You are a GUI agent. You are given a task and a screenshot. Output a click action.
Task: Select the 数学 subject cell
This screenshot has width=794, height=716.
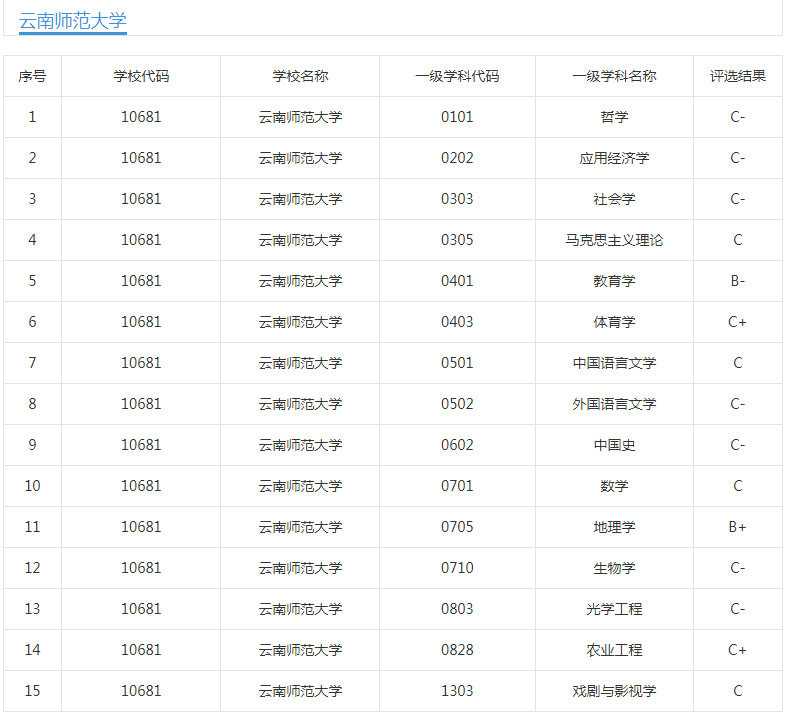click(x=614, y=486)
